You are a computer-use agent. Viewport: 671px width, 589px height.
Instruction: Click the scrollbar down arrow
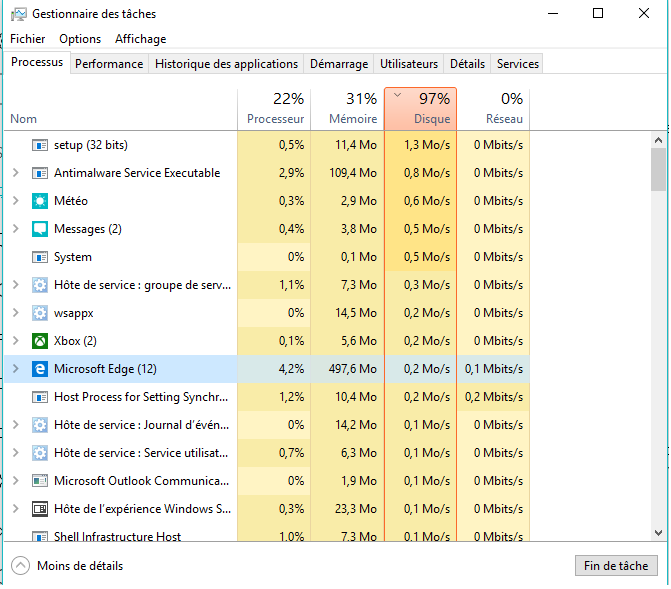[x=658, y=532]
